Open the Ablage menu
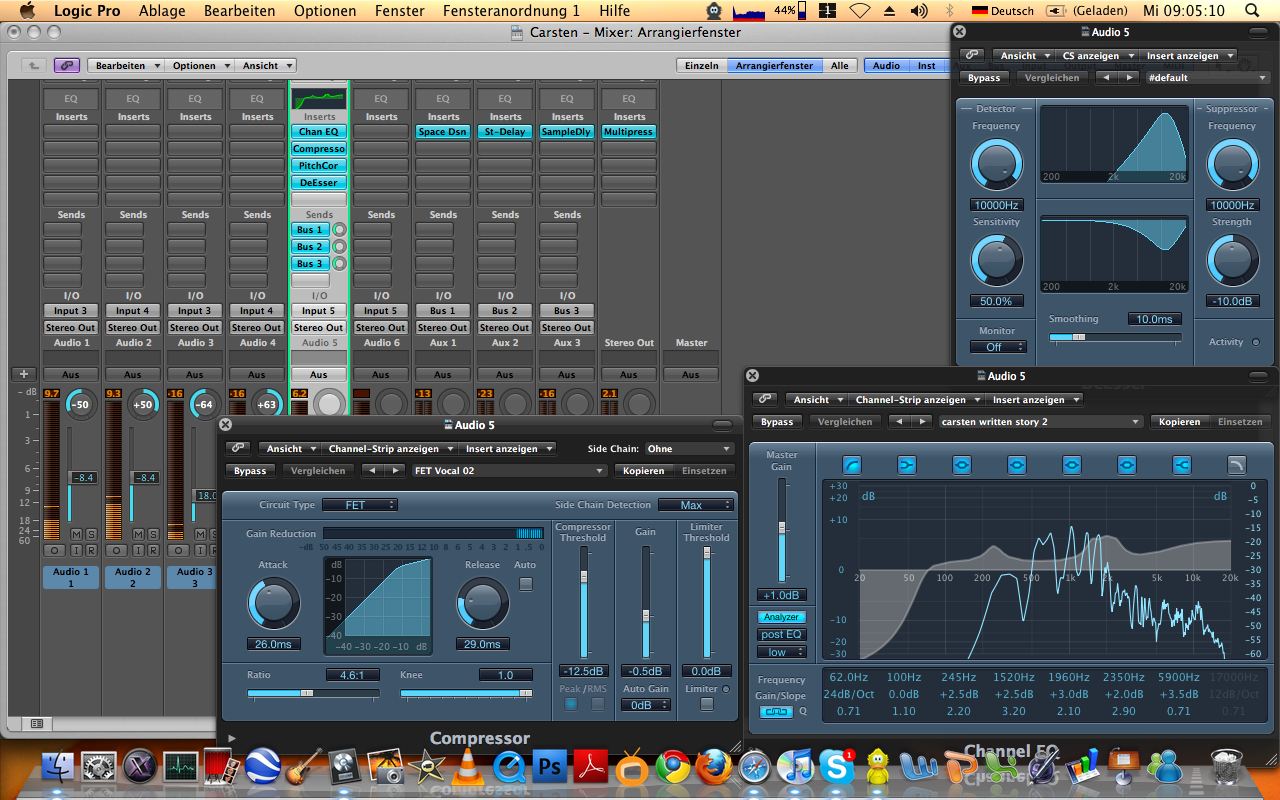The height and width of the screenshot is (800, 1280). 162,11
